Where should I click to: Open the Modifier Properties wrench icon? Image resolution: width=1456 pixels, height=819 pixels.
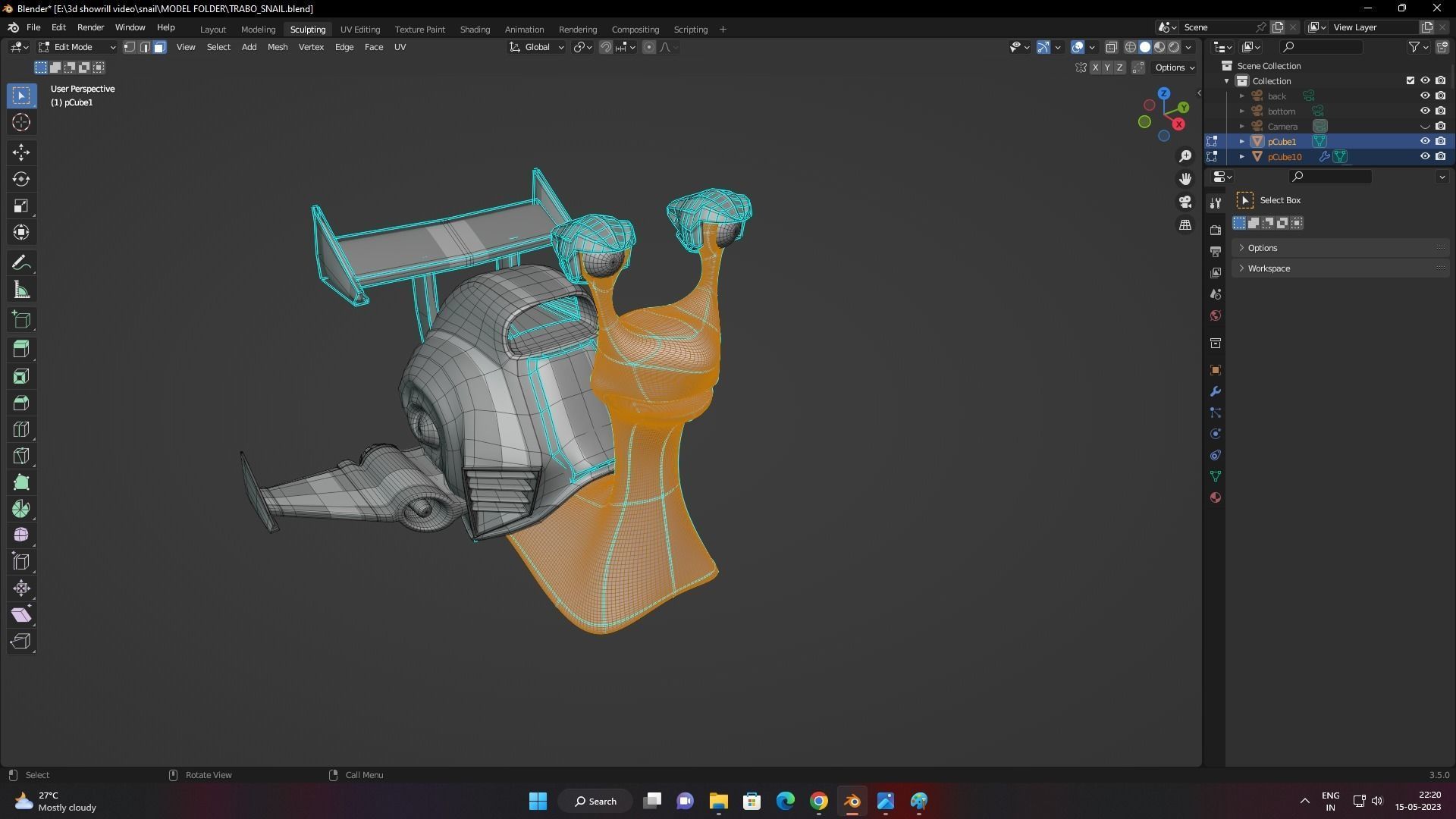(x=1215, y=391)
